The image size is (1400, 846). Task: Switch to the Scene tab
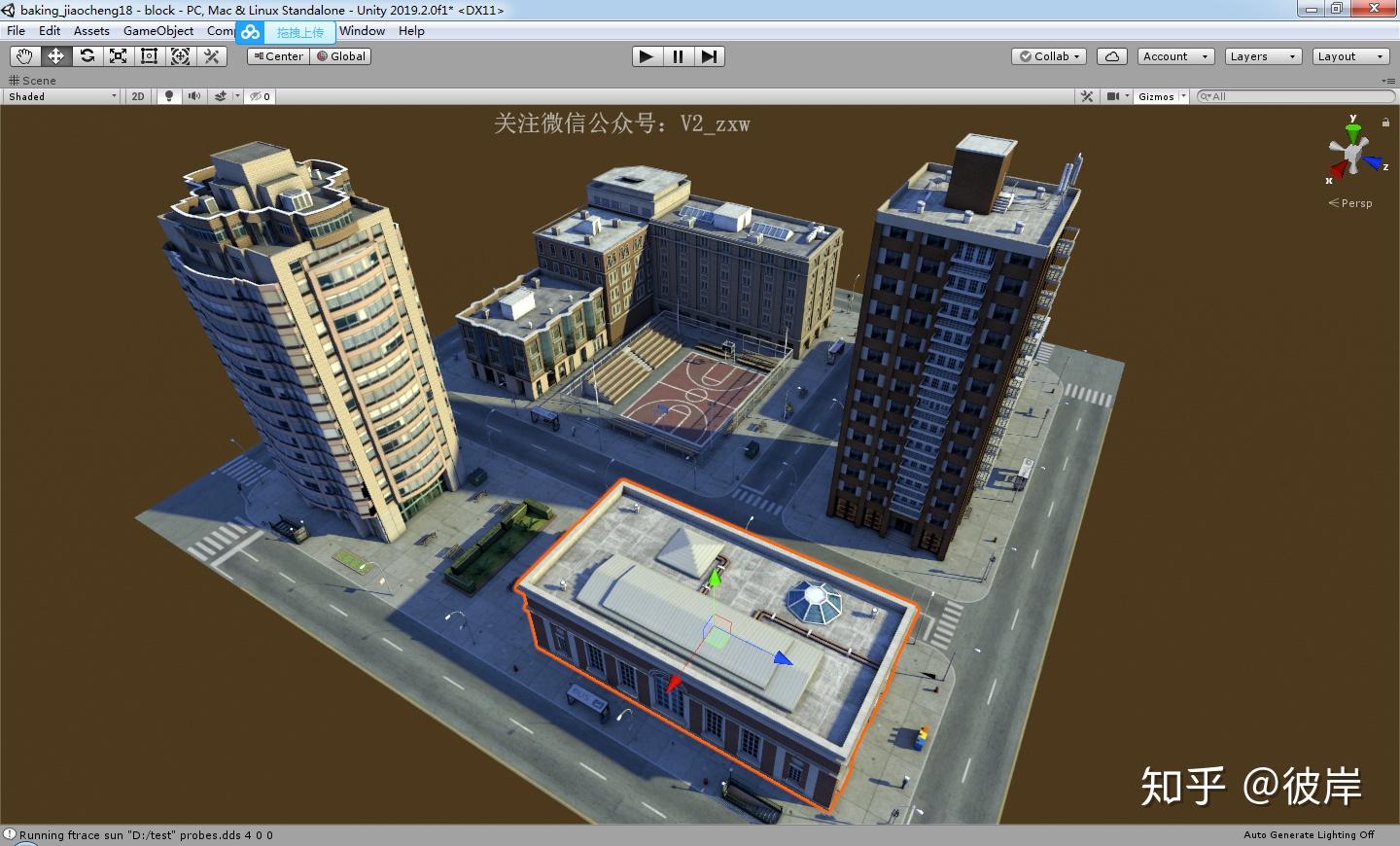click(x=32, y=81)
